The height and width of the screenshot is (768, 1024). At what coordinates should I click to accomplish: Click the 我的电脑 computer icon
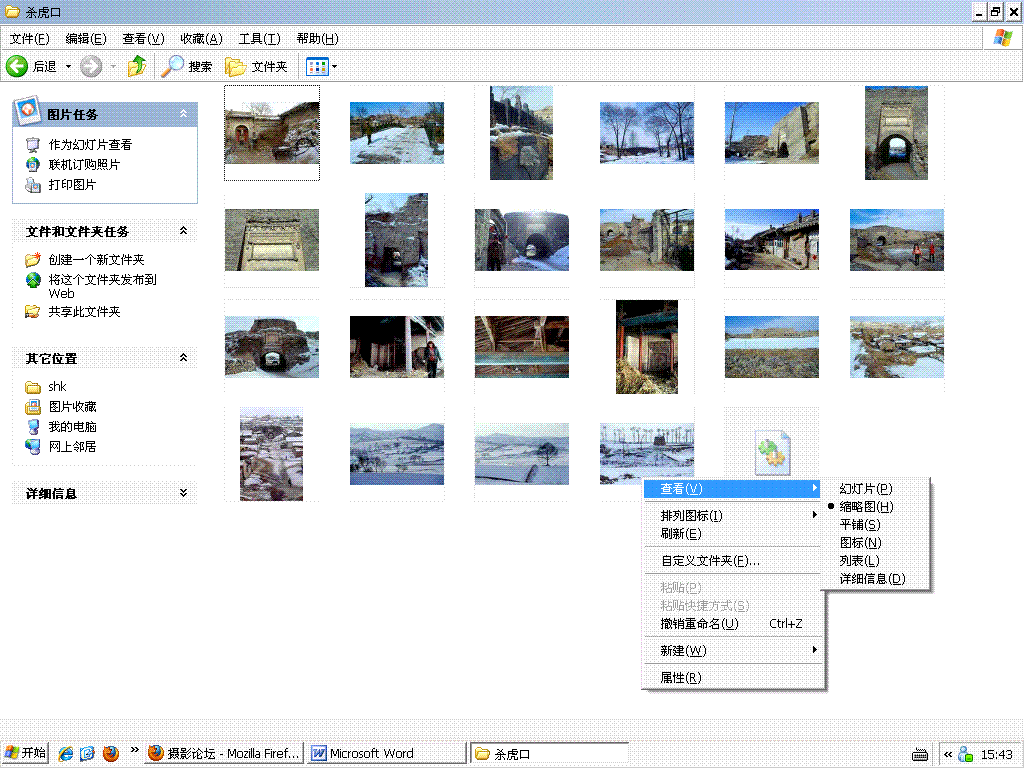pos(33,427)
